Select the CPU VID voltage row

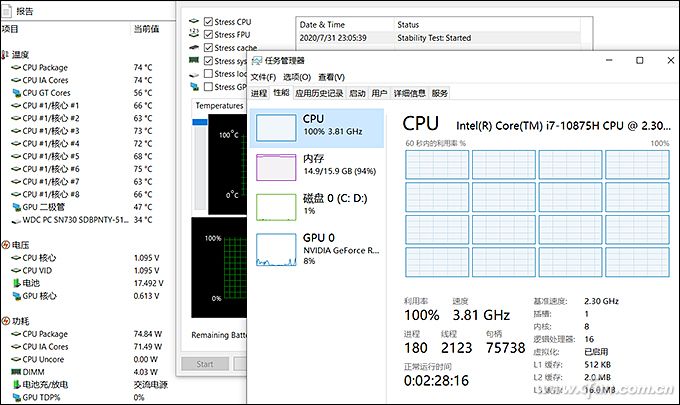coord(85,271)
